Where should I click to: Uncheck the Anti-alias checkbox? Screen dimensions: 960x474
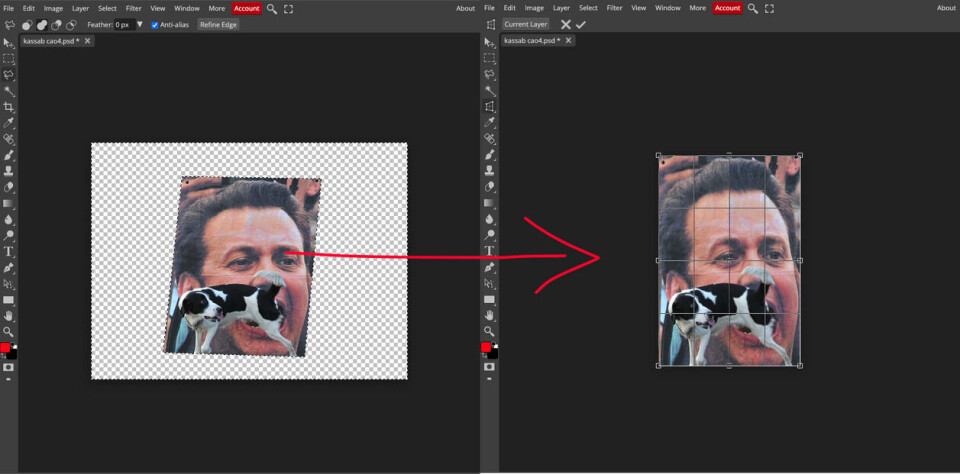155,24
